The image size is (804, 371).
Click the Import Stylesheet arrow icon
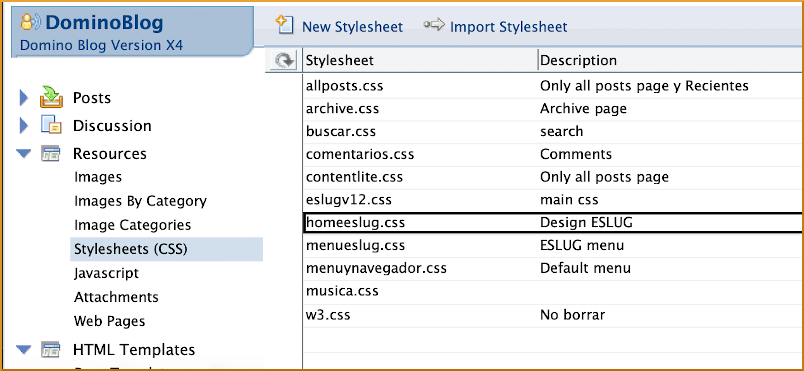434,26
